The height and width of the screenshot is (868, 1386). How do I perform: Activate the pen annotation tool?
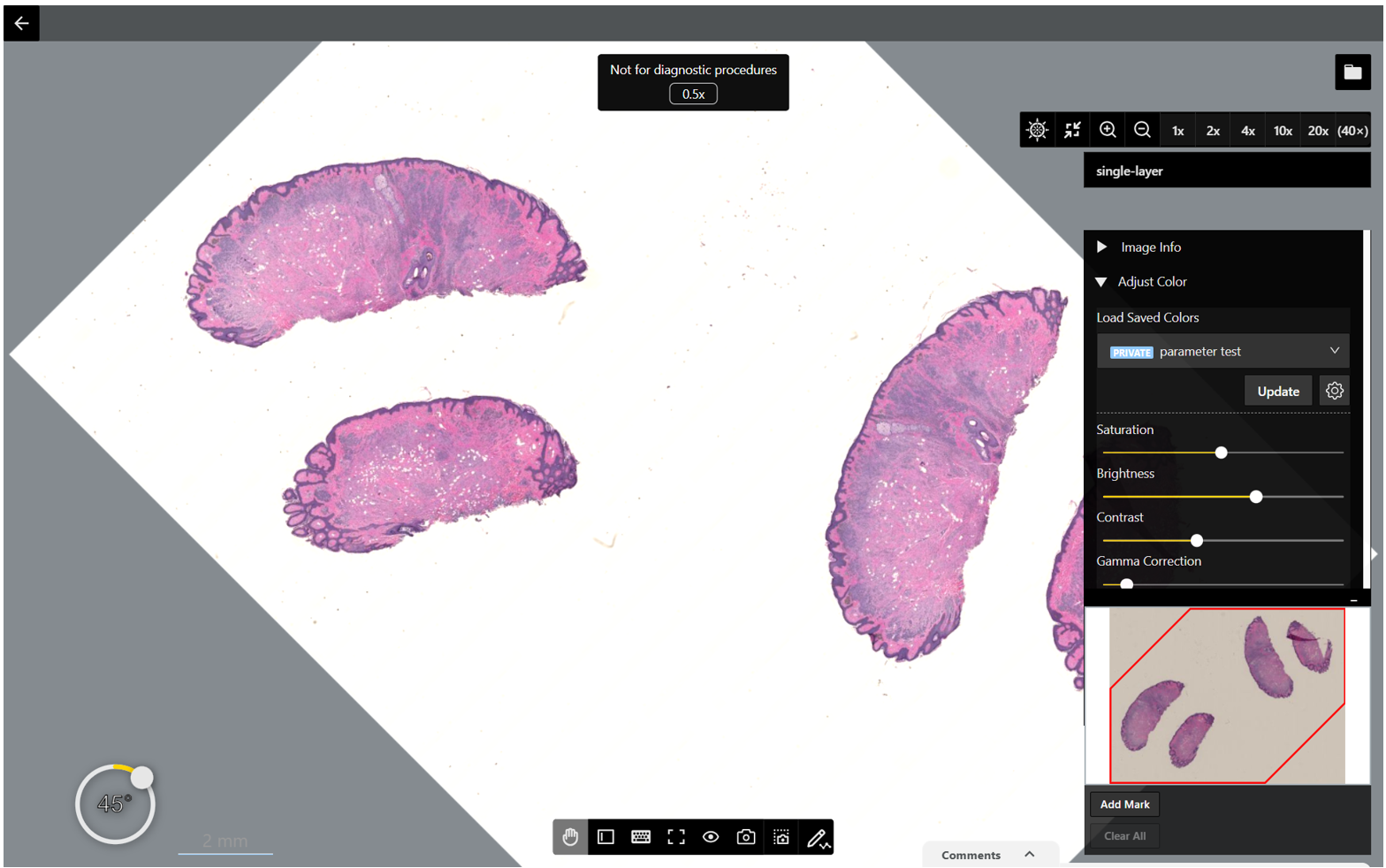tap(818, 838)
